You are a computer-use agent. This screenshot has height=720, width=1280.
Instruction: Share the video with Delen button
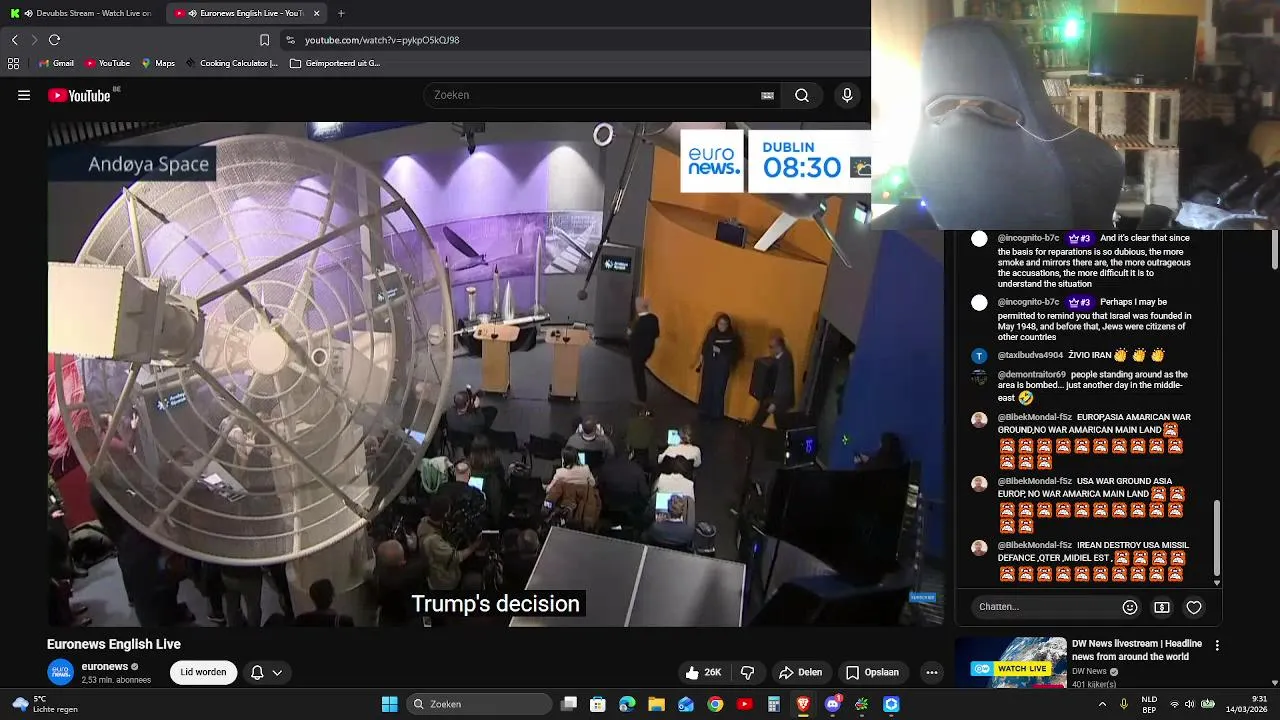(x=800, y=672)
